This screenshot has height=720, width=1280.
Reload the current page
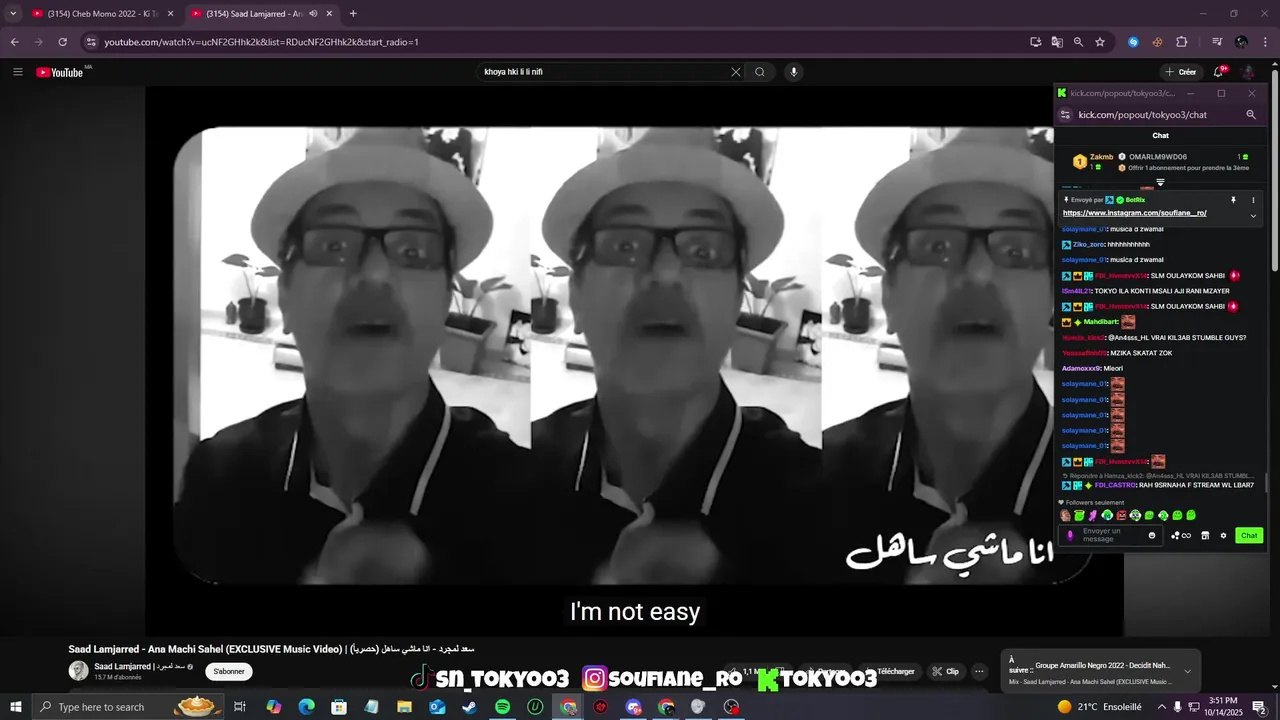coord(62,42)
